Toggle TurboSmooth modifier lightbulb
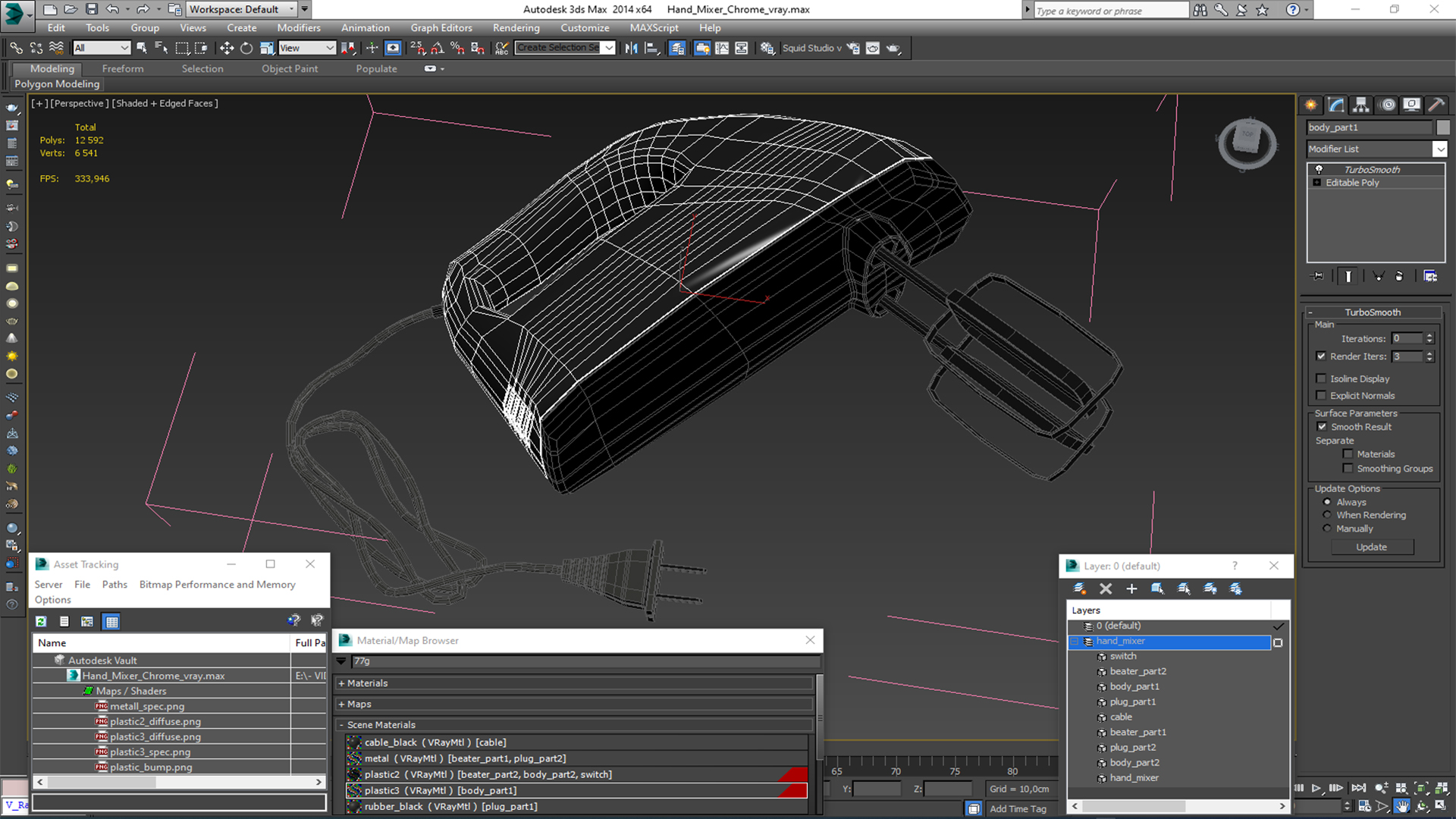The width and height of the screenshot is (1456, 819). [x=1319, y=169]
